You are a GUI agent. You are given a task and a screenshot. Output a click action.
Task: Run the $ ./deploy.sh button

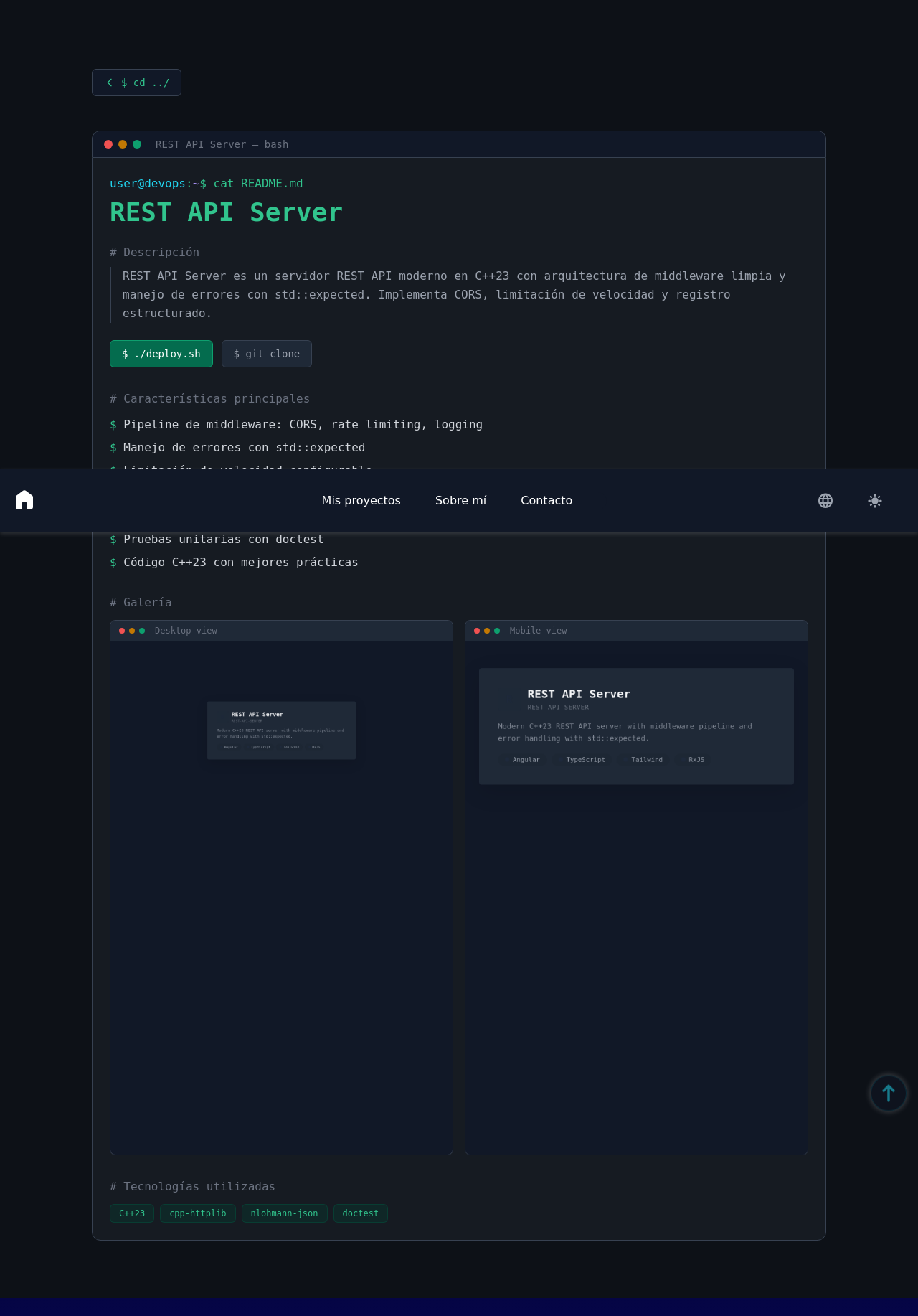click(161, 354)
